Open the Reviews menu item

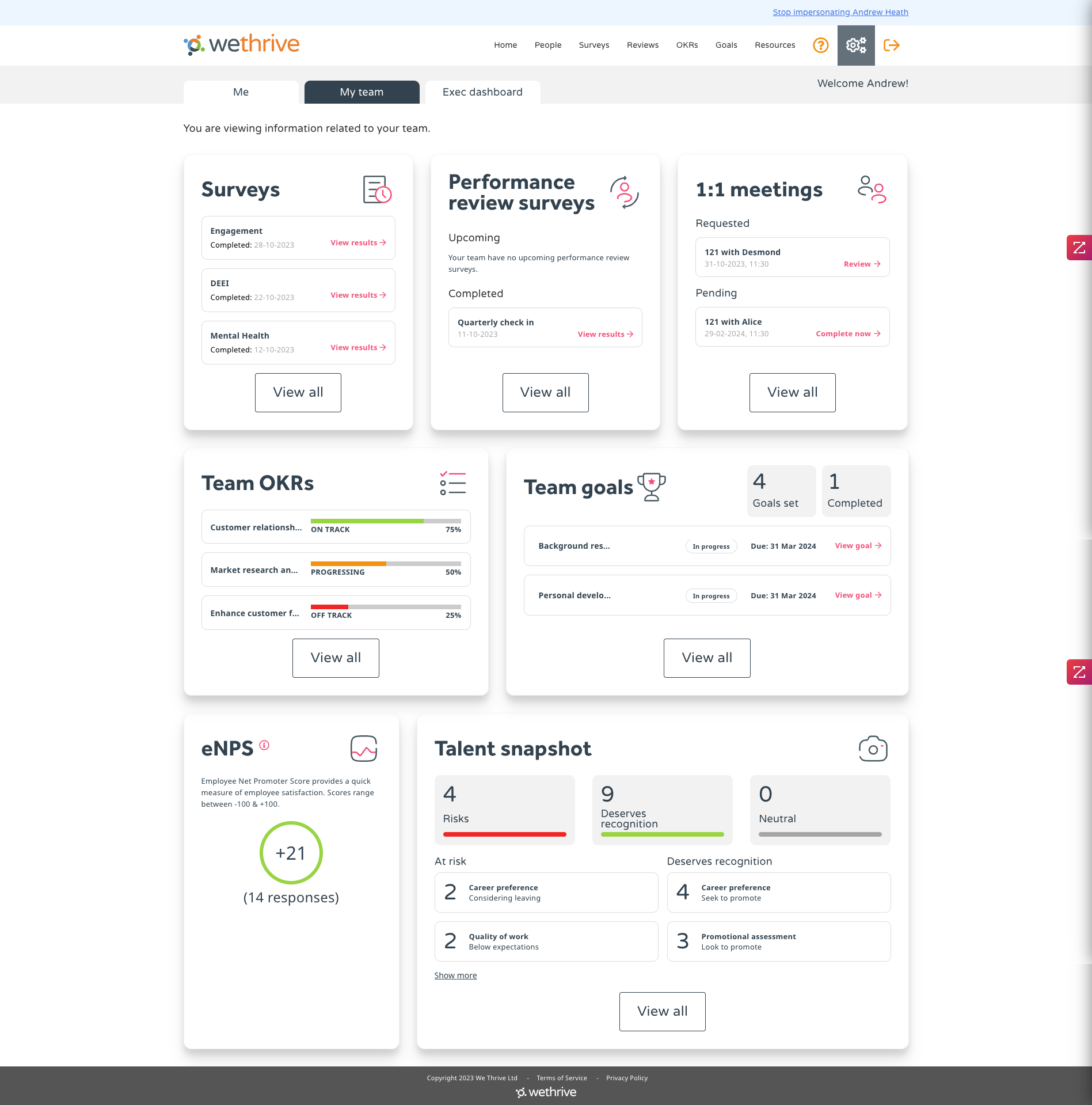tap(642, 45)
